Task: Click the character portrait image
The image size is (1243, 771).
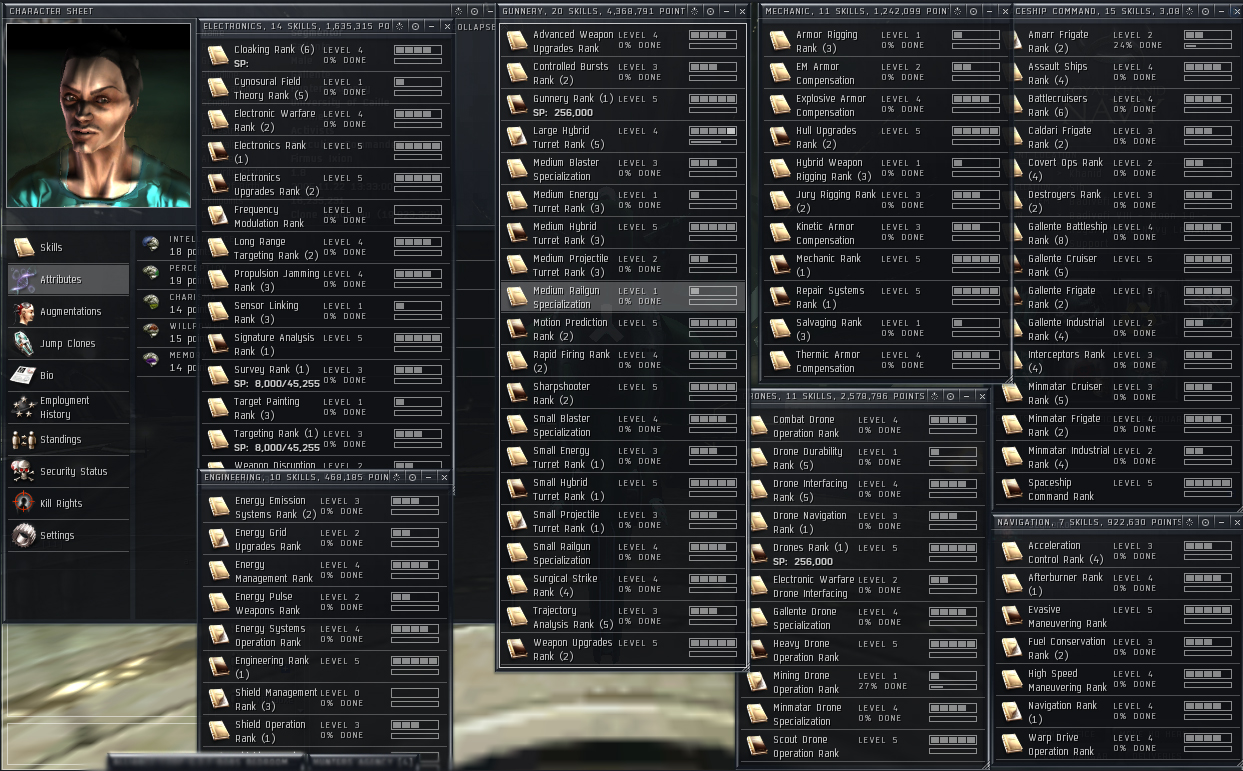Action: (x=98, y=115)
